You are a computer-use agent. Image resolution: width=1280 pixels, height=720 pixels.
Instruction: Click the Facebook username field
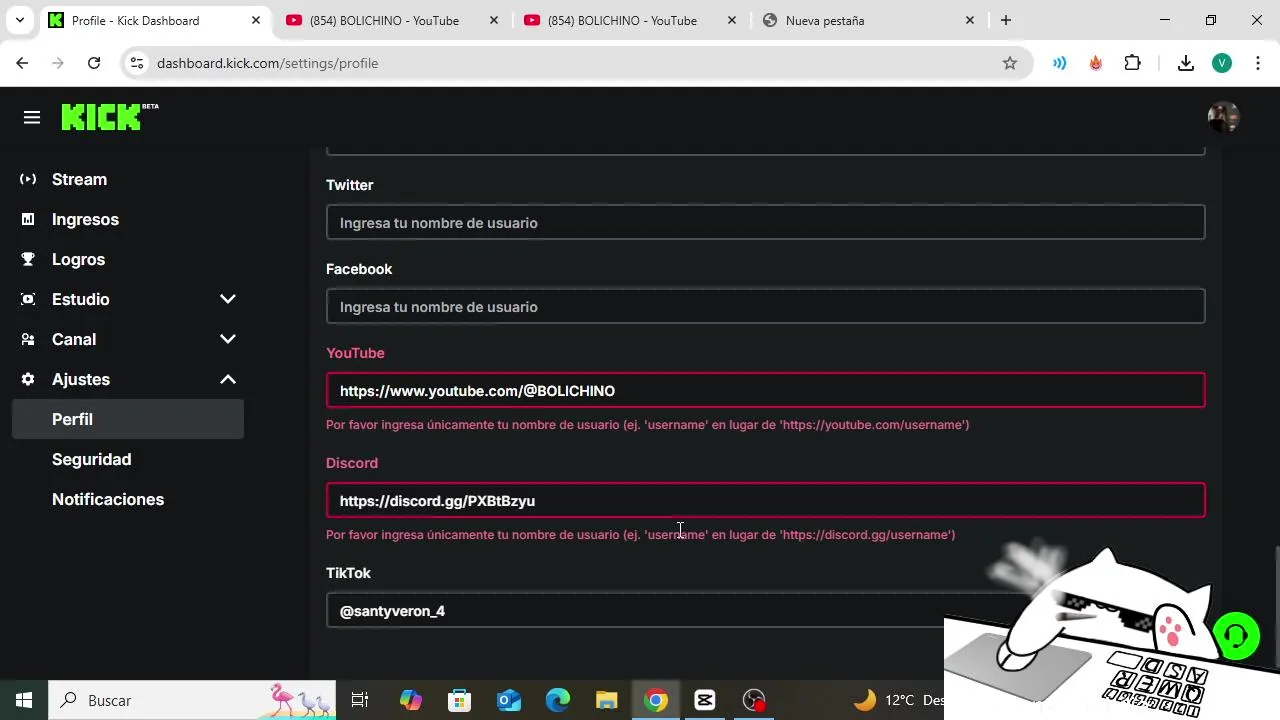(765, 306)
